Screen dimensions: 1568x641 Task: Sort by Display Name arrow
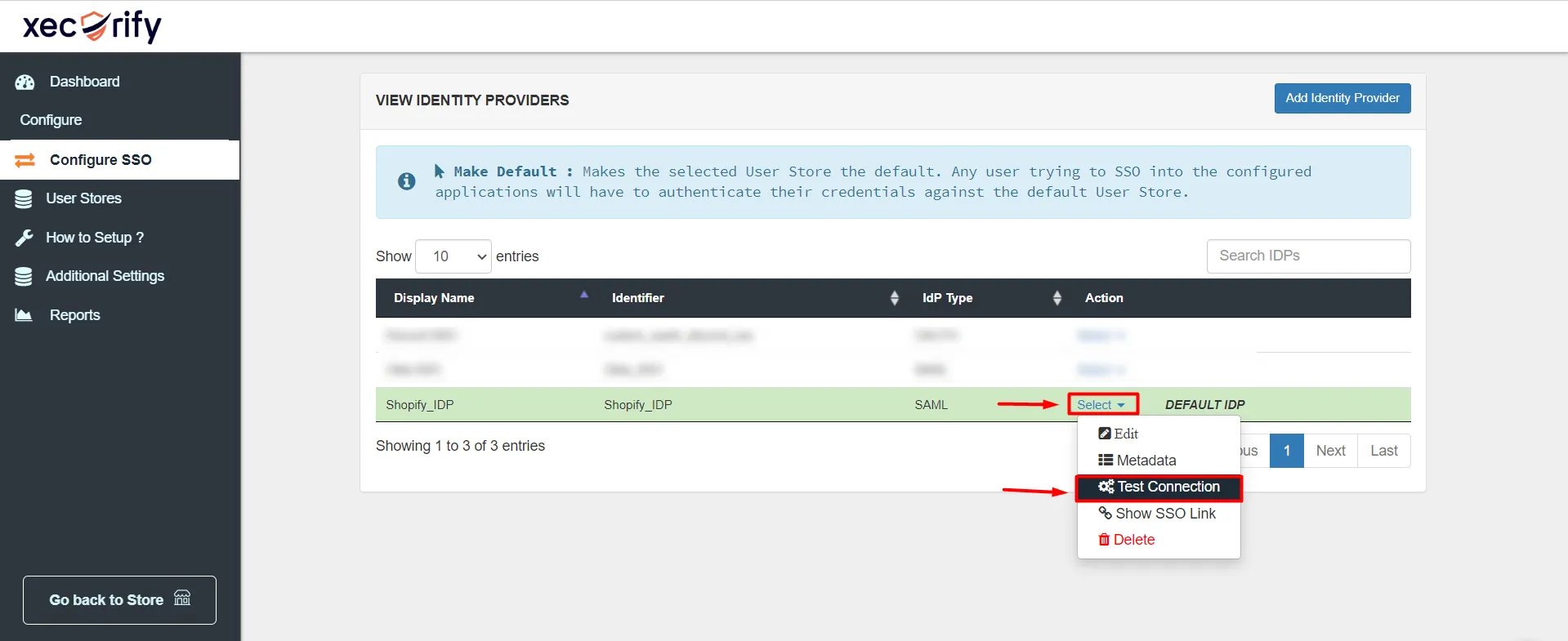[584, 295]
